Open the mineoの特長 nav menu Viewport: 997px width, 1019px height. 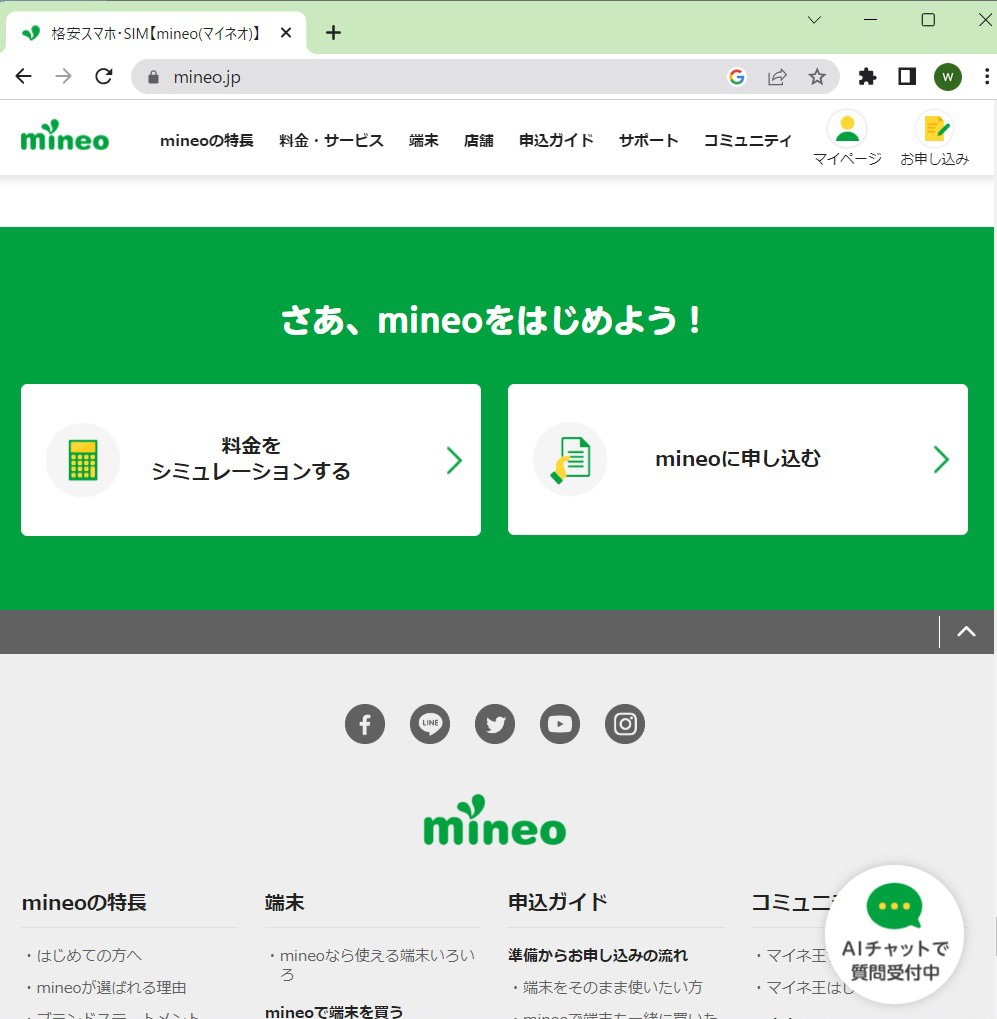click(207, 140)
